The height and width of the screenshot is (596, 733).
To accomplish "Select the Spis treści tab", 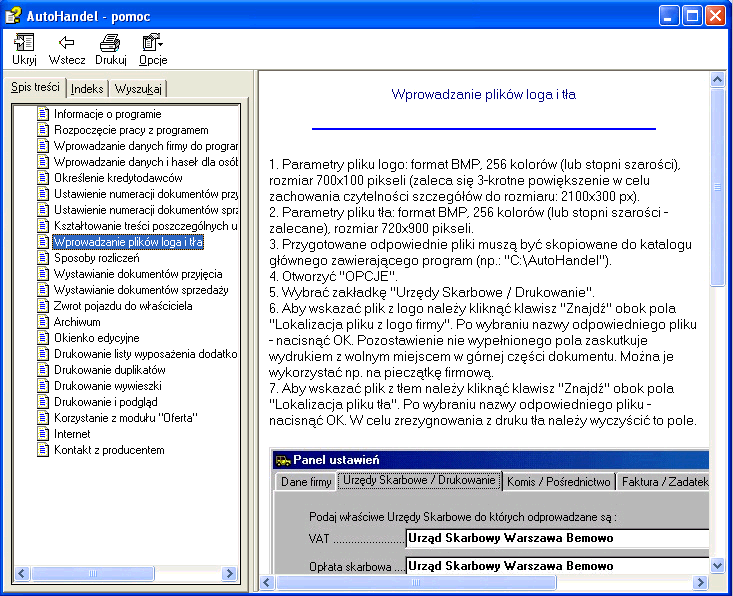I will (35, 88).
